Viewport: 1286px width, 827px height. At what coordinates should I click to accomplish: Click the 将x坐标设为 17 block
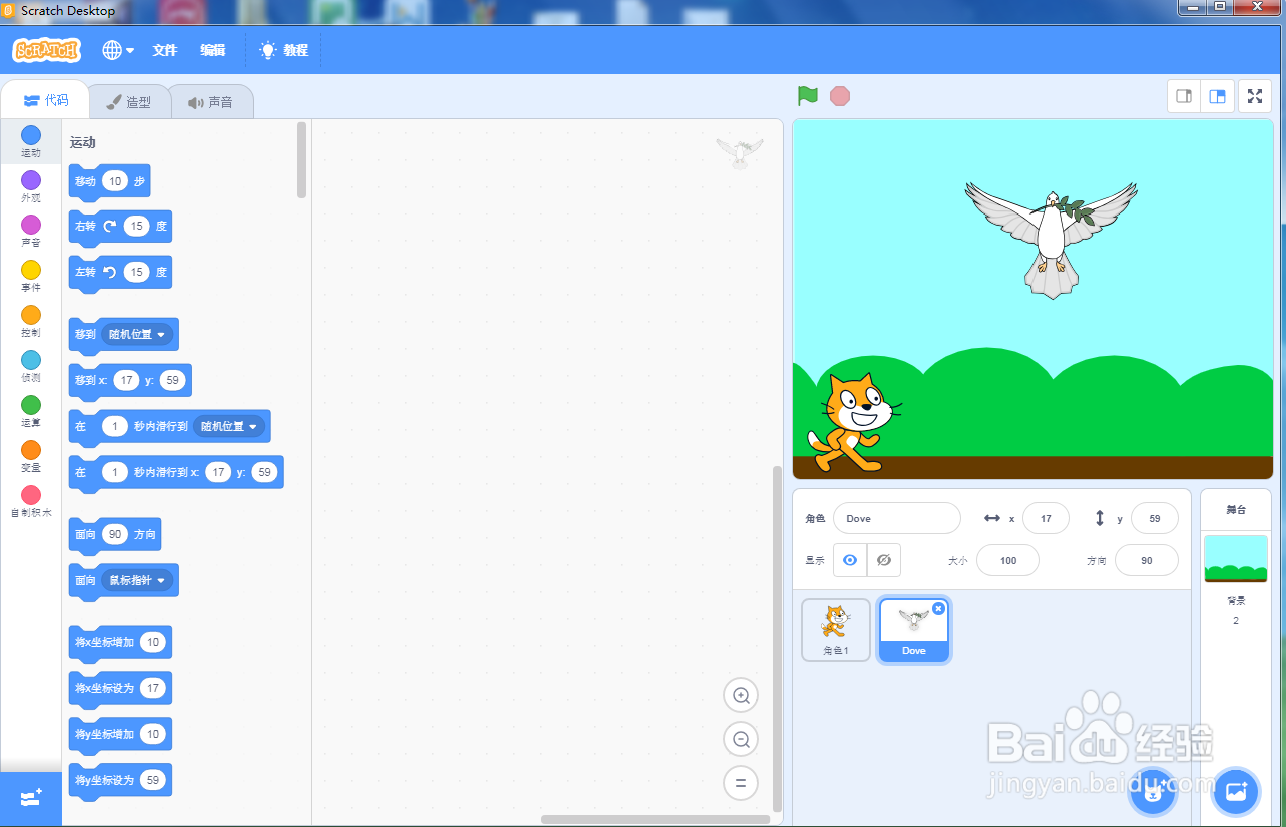pos(120,689)
